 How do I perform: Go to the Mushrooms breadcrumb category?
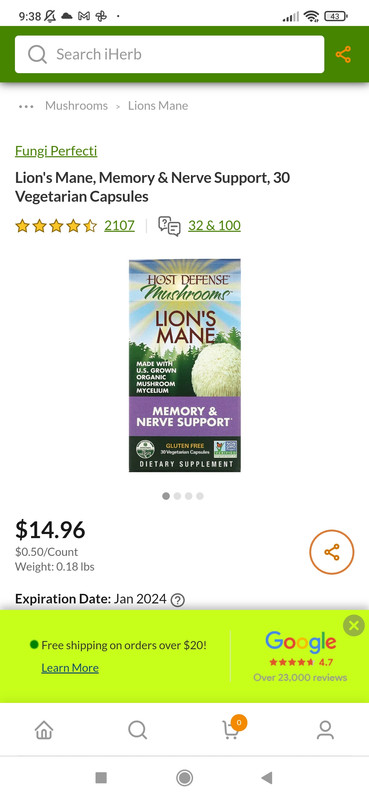click(x=77, y=106)
